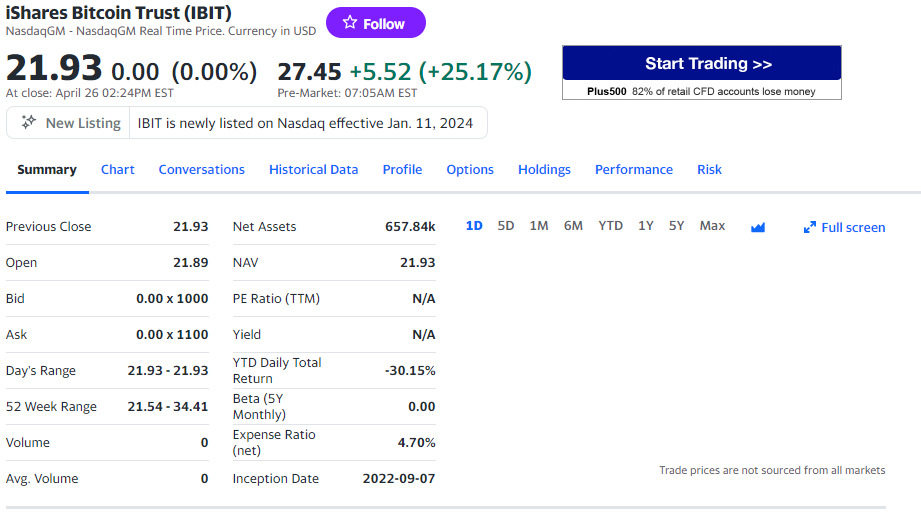Select the 1M chart range
This screenshot has width=921, height=519.
pos(539,226)
